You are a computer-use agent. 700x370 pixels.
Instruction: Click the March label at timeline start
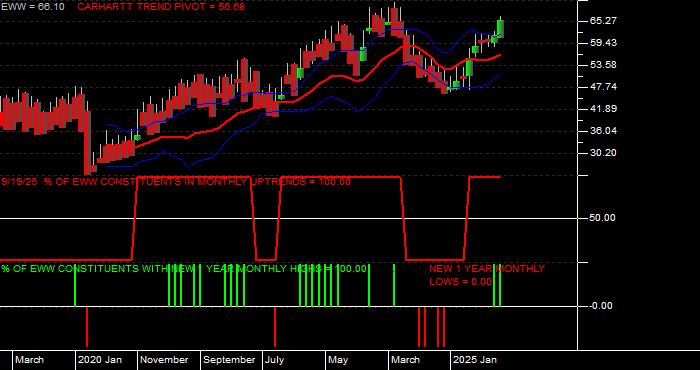(29, 360)
